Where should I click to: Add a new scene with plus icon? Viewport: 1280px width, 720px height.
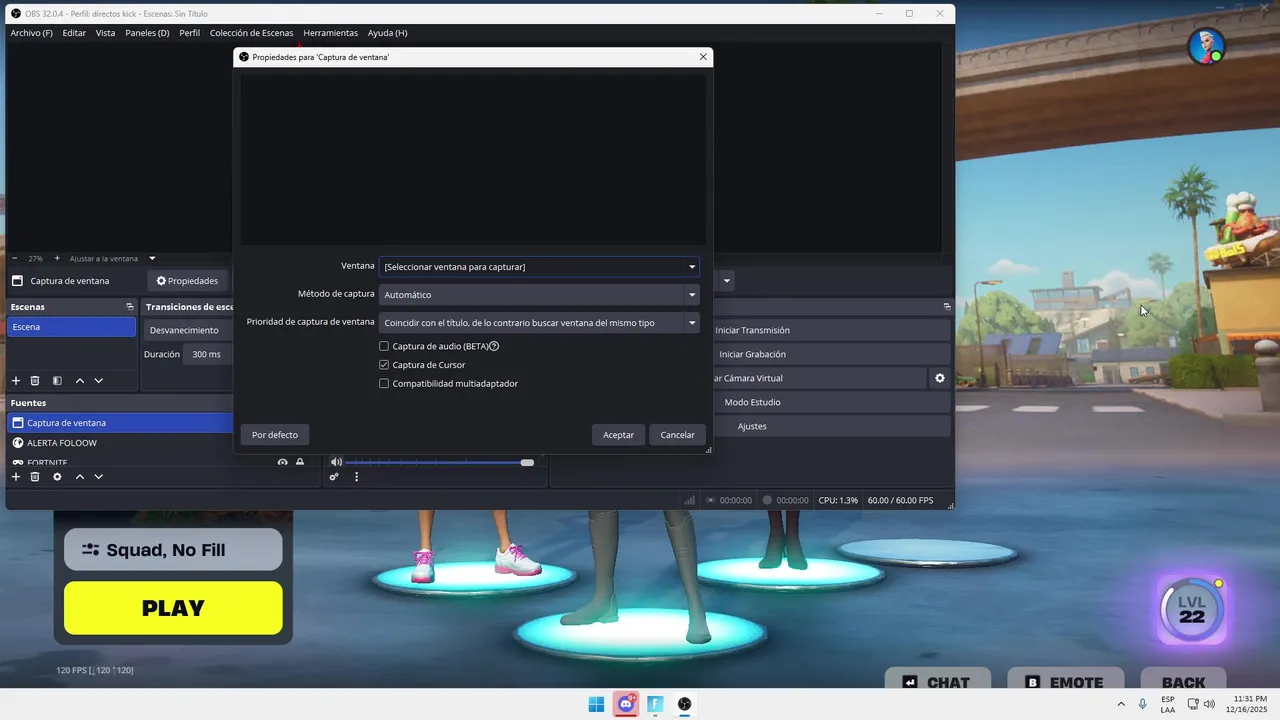(x=16, y=381)
